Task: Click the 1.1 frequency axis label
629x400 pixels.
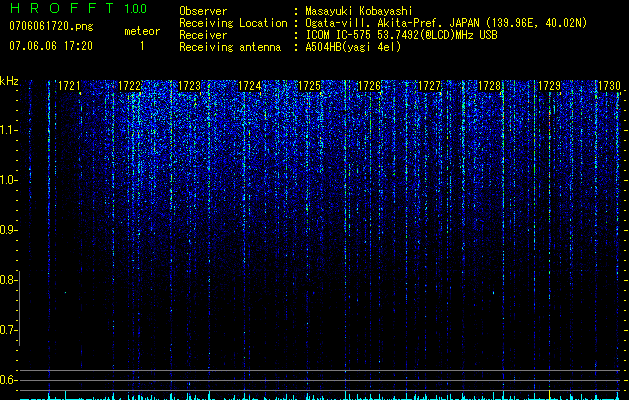Action: coord(8,130)
